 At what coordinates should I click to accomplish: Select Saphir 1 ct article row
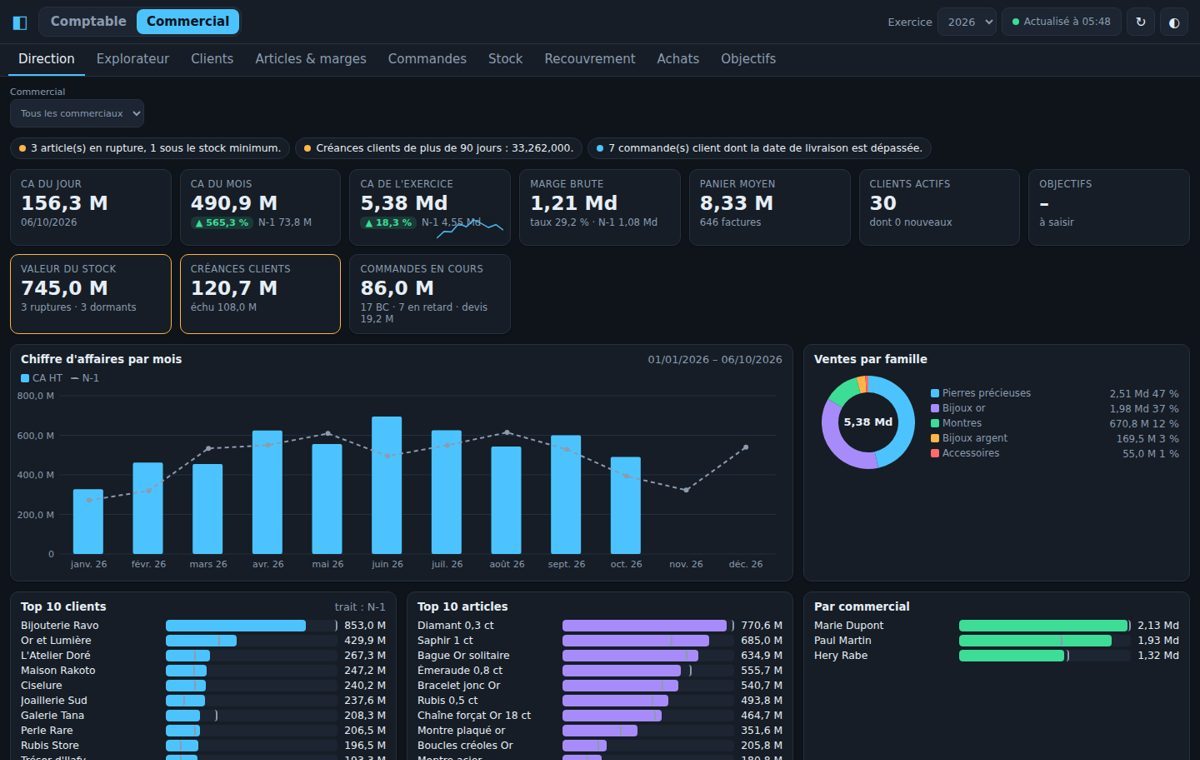pos(600,641)
